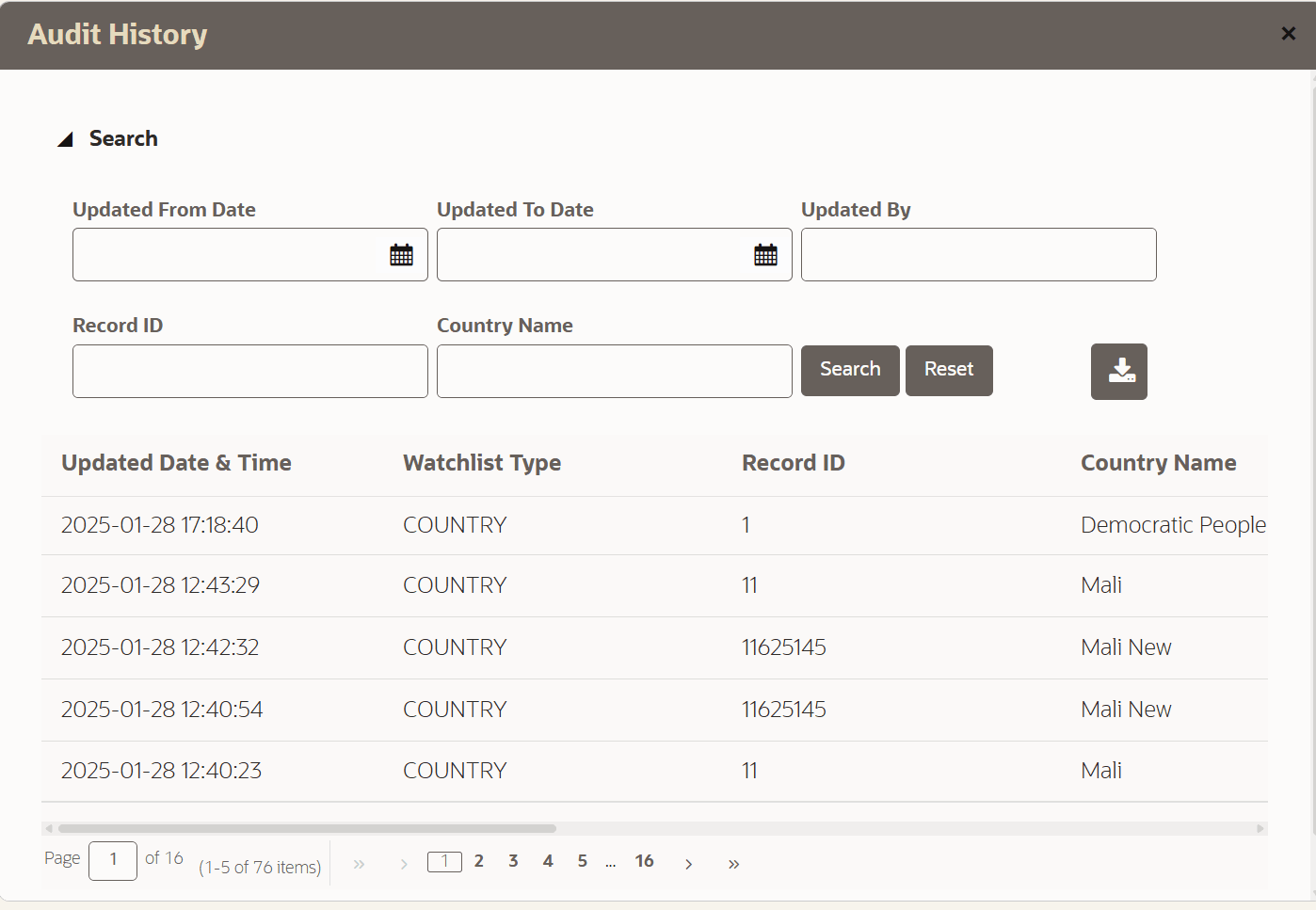This screenshot has width=1316, height=910.
Task: Select page 2 in pagination
Action: (x=479, y=861)
